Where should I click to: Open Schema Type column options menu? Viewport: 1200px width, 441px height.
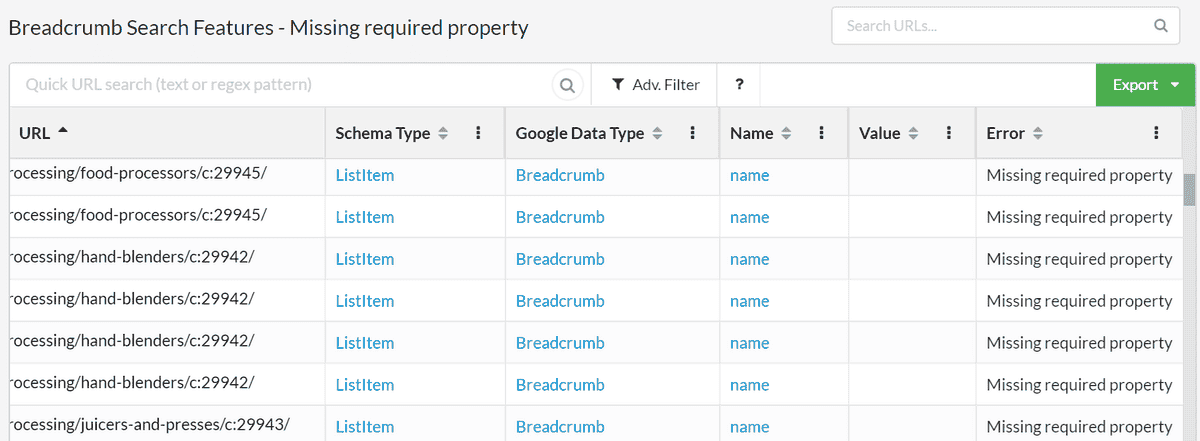[x=478, y=133]
